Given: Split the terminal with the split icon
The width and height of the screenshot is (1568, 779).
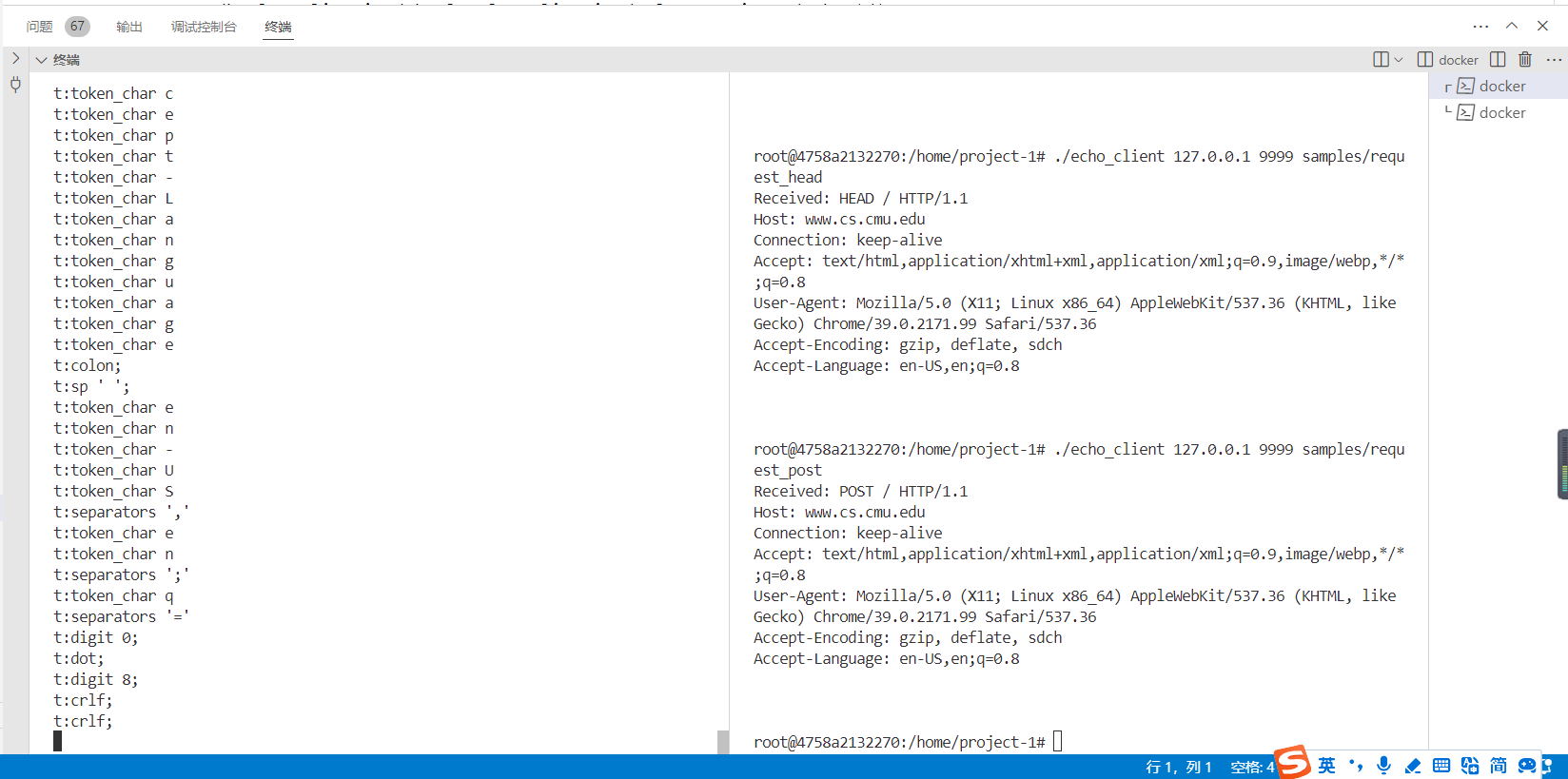Looking at the screenshot, I should point(1498,60).
